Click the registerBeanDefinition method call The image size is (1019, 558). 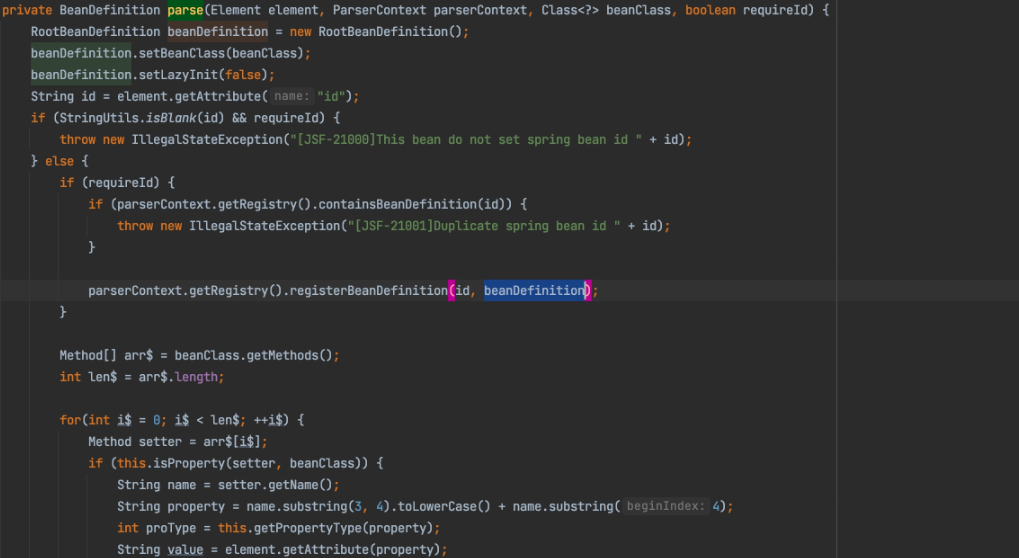[x=368, y=290]
